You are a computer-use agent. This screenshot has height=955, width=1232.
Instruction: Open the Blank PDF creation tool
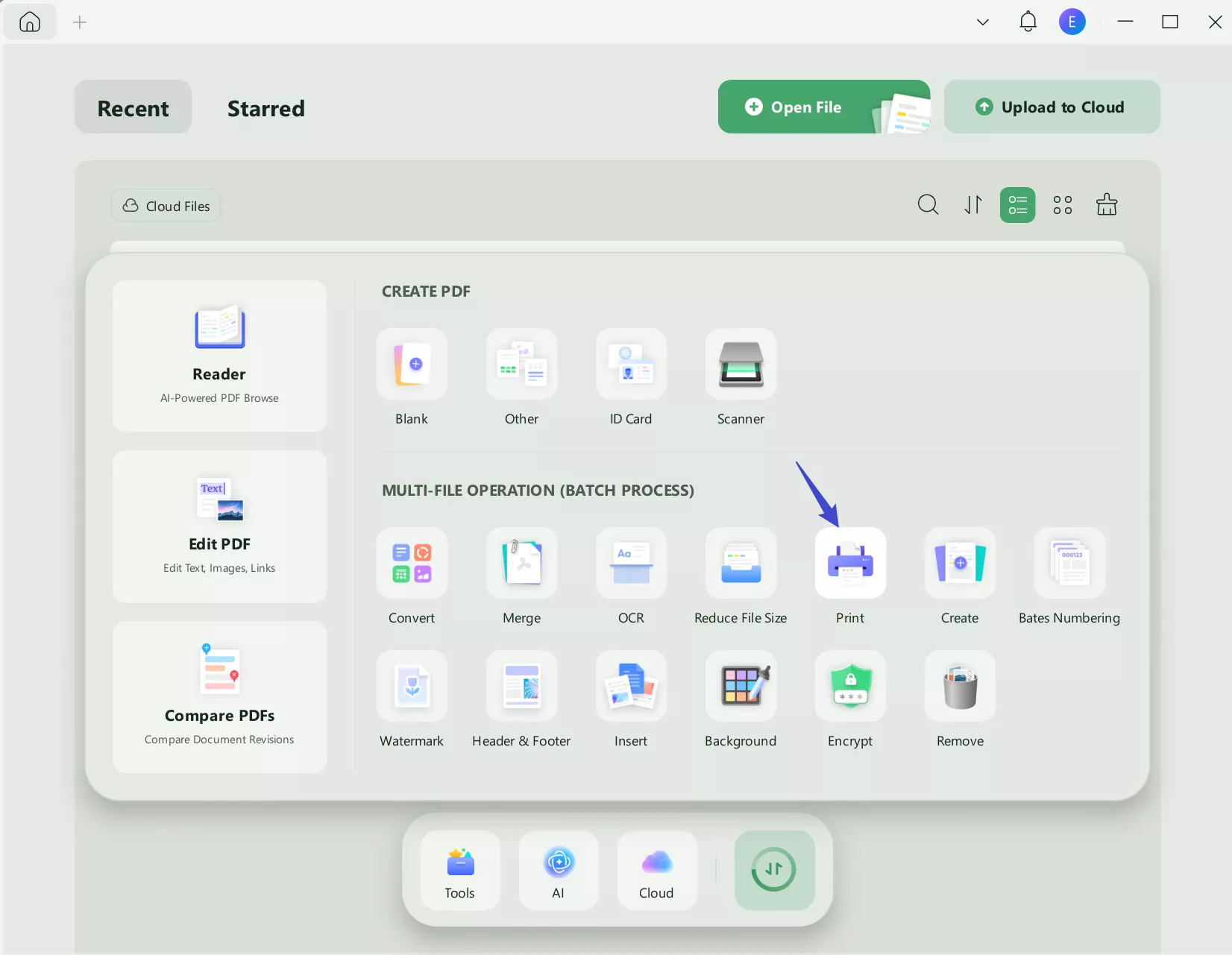412,364
